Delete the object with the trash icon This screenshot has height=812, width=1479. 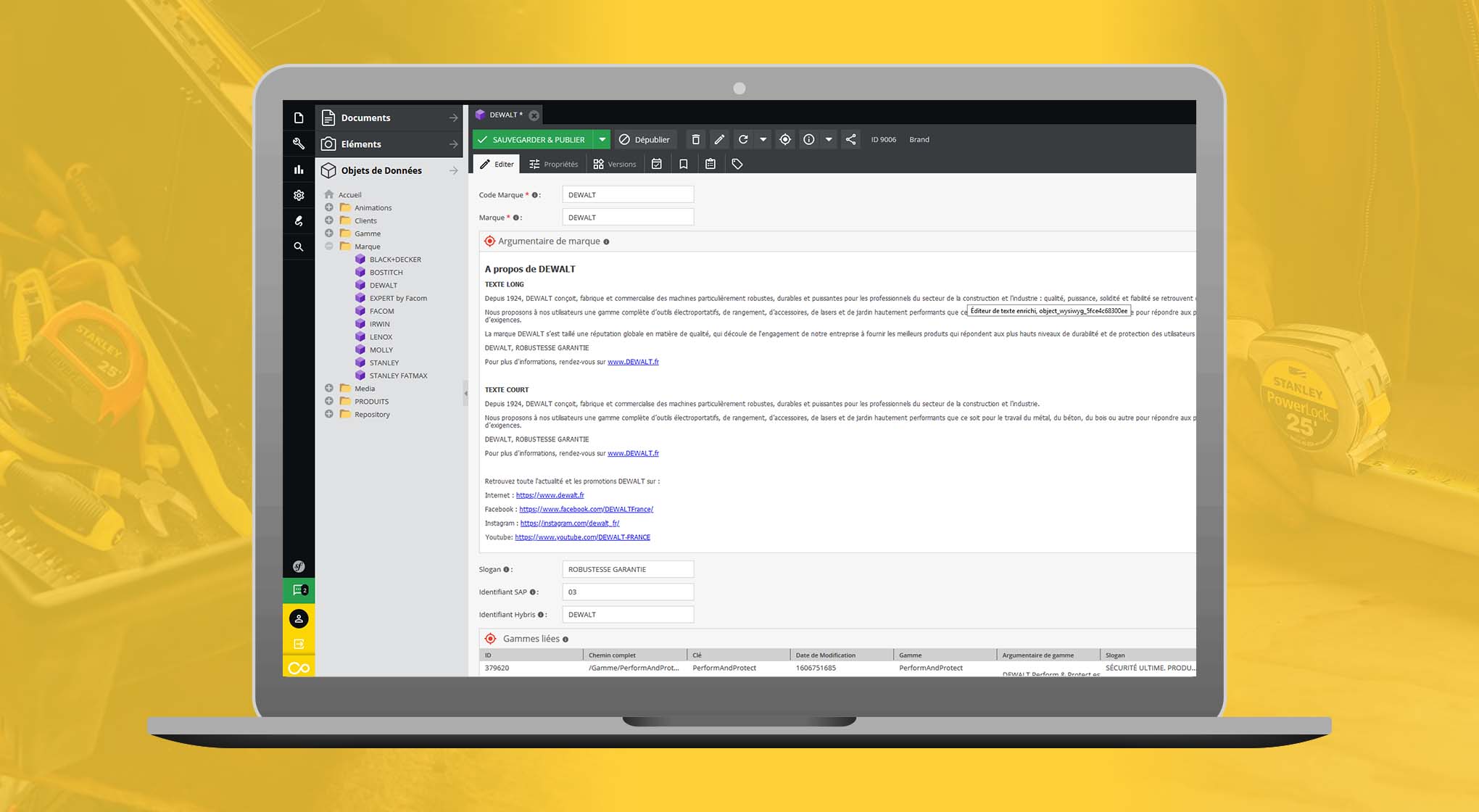pyautogui.click(x=695, y=139)
